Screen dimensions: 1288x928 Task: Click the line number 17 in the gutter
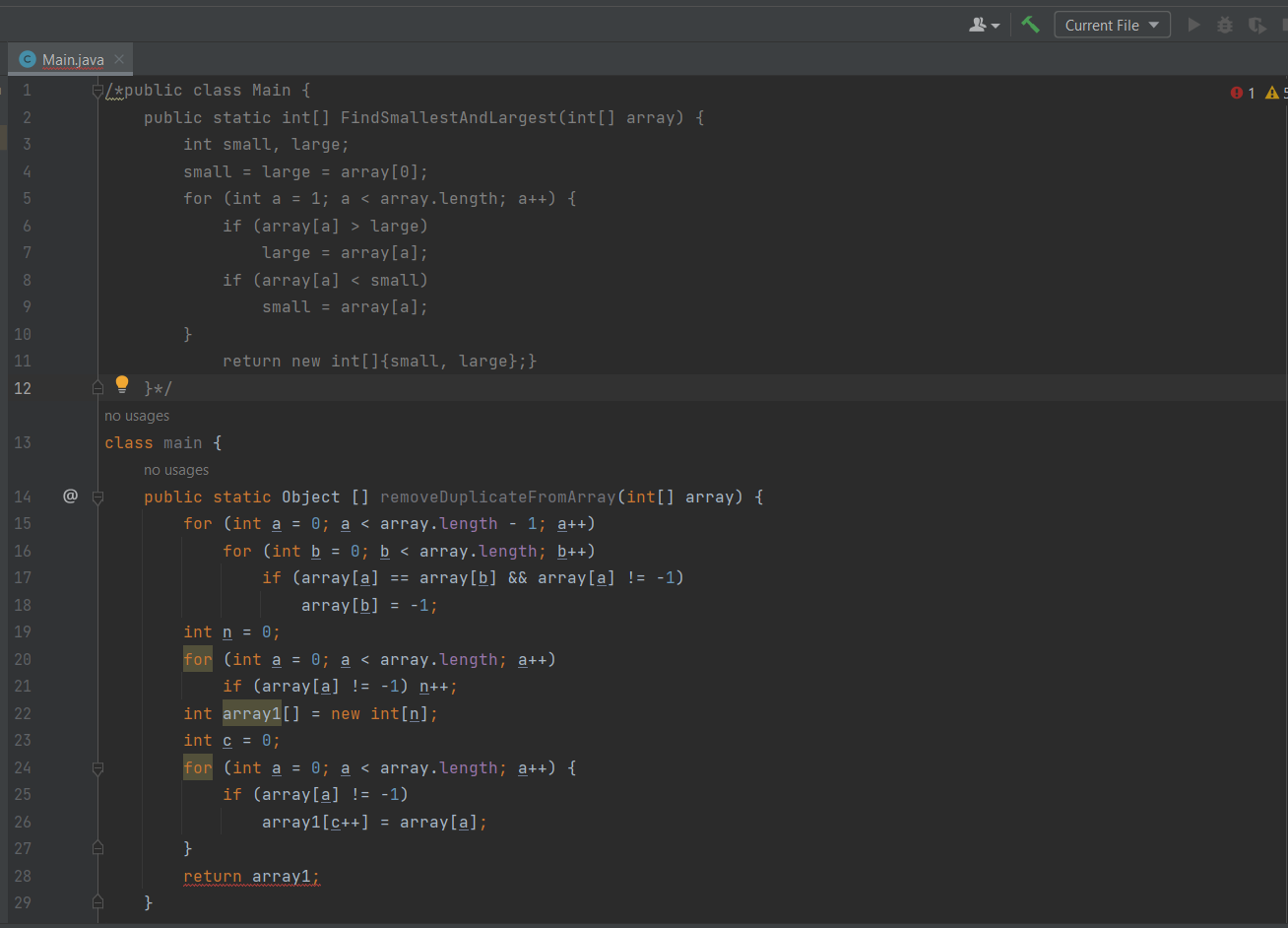[x=23, y=578]
